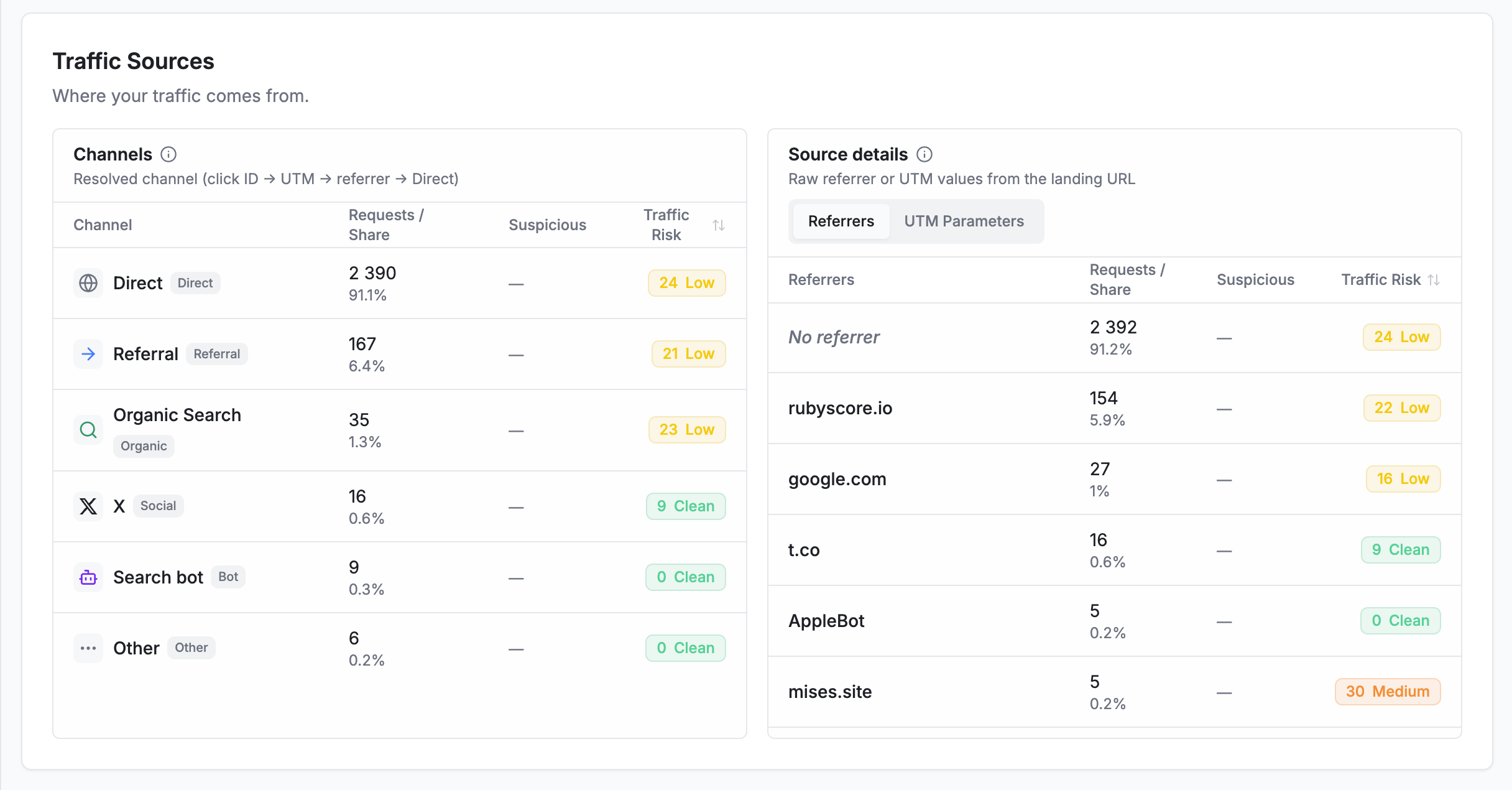1512x790 pixels.
Task: Select the google.com referrer row
Action: coord(1114,480)
